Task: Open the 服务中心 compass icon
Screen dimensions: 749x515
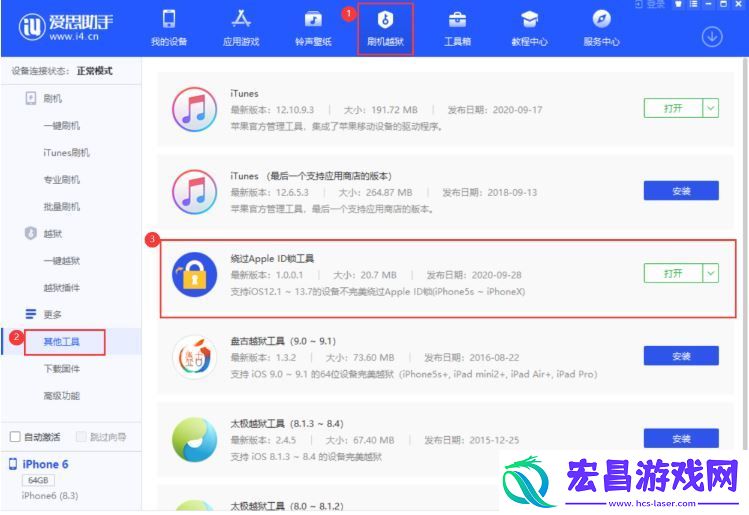Action: (x=601, y=20)
